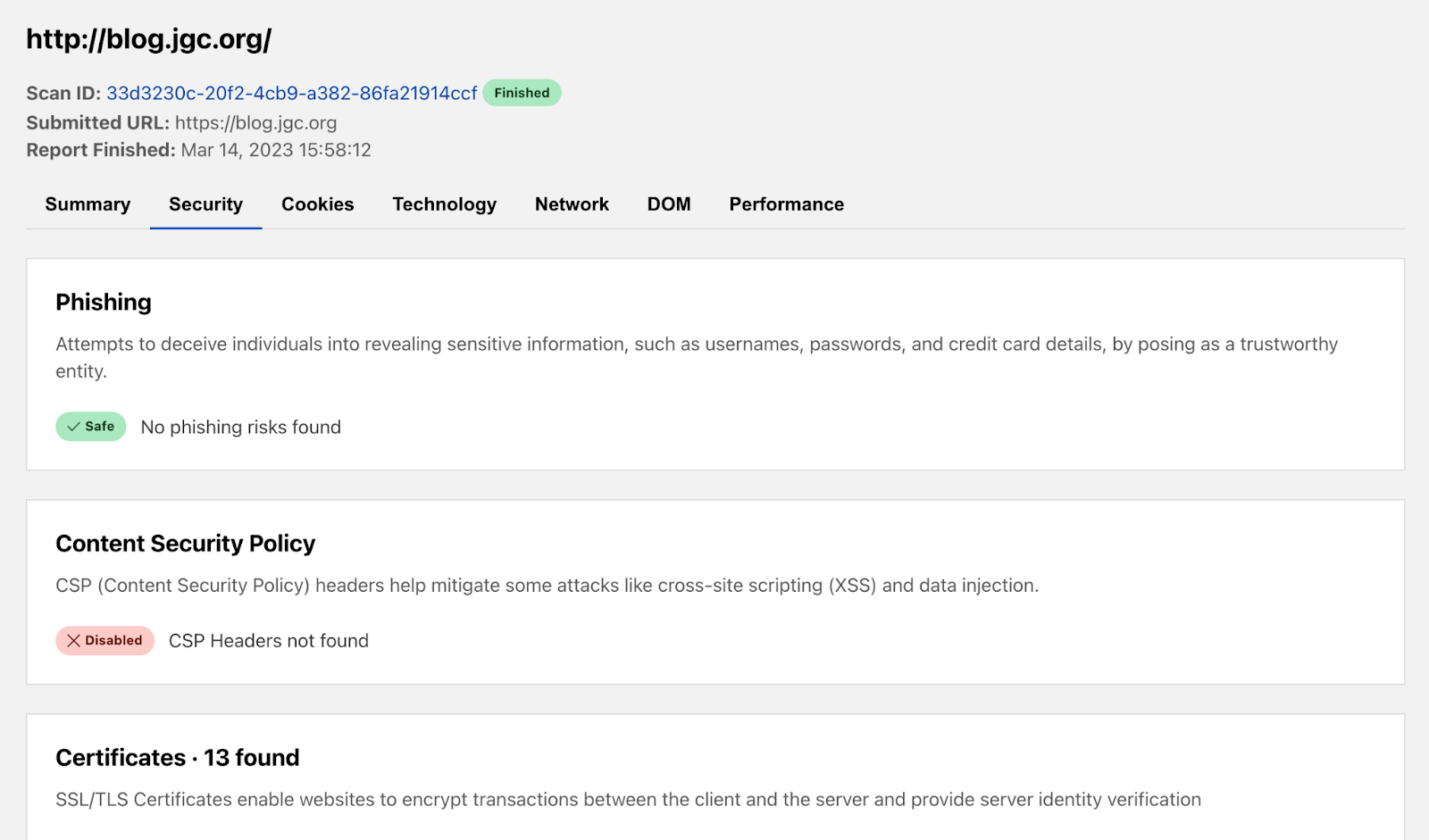Open the Summary tab
Screen dimensions: 1429x840
pos(88,204)
